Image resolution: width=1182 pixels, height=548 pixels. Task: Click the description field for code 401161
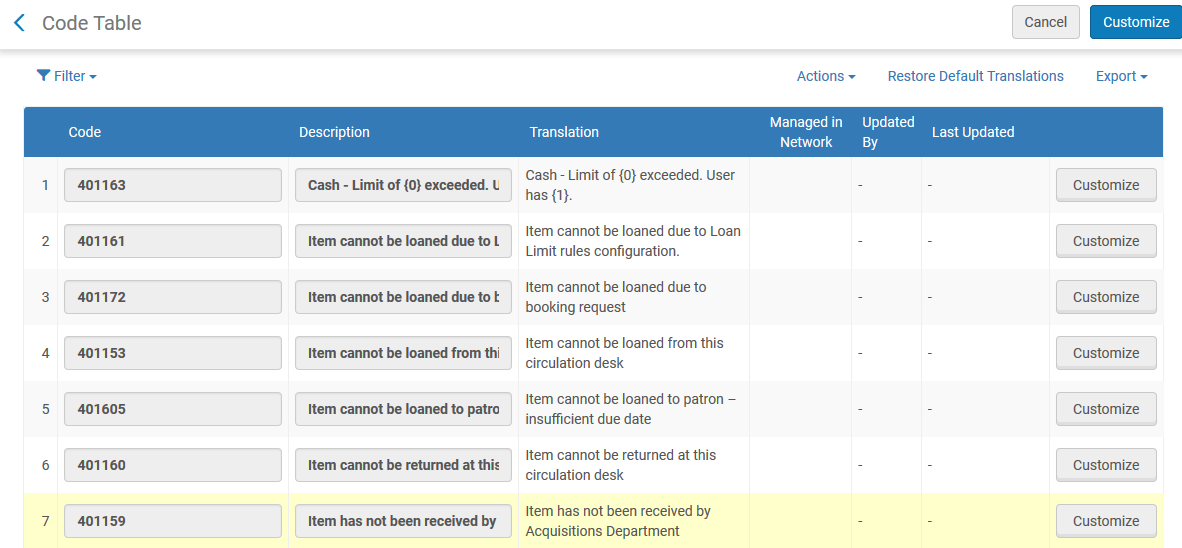(x=403, y=241)
